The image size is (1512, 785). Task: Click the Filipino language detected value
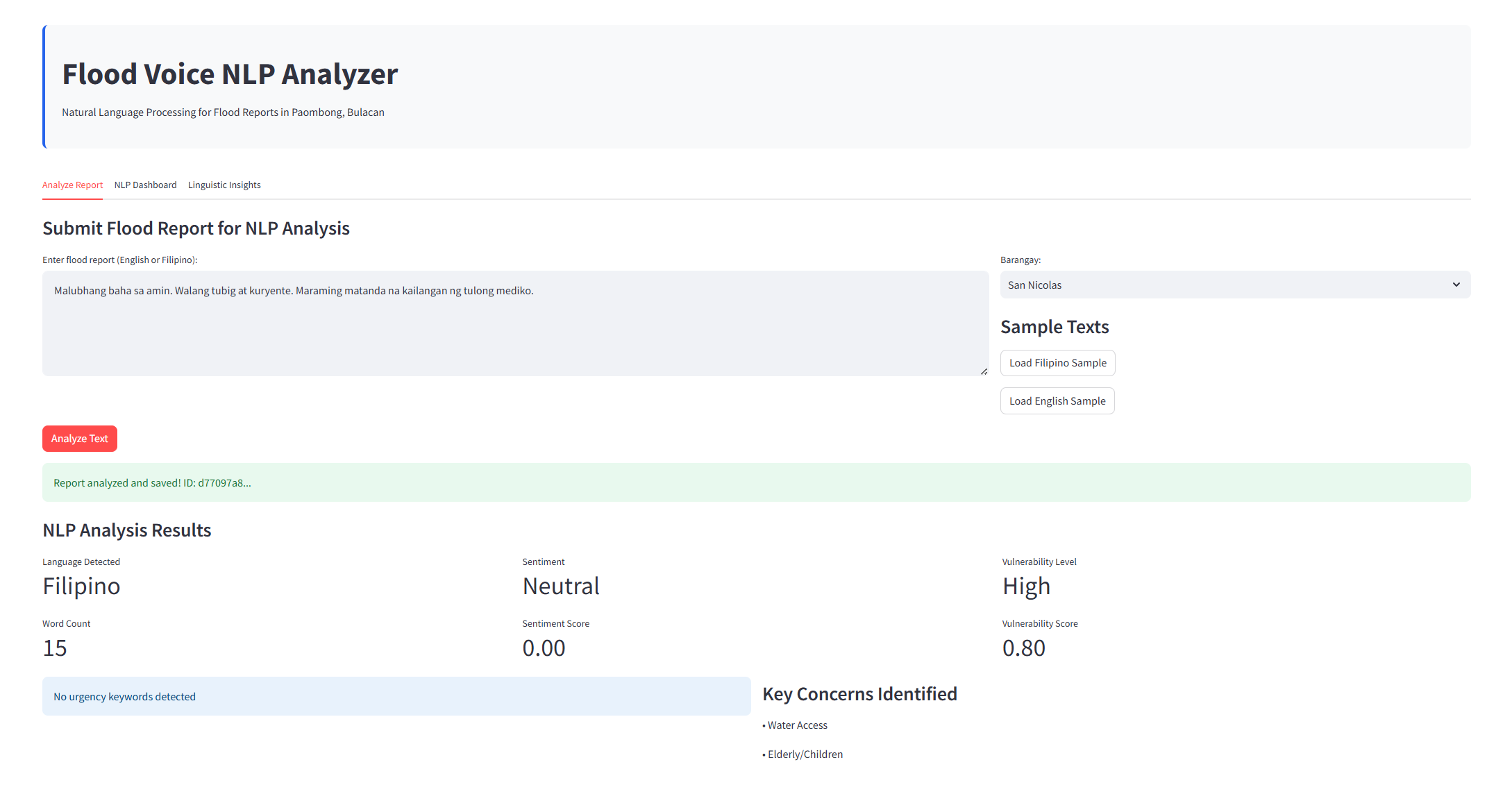pyautogui.click(x=81, y=586)
